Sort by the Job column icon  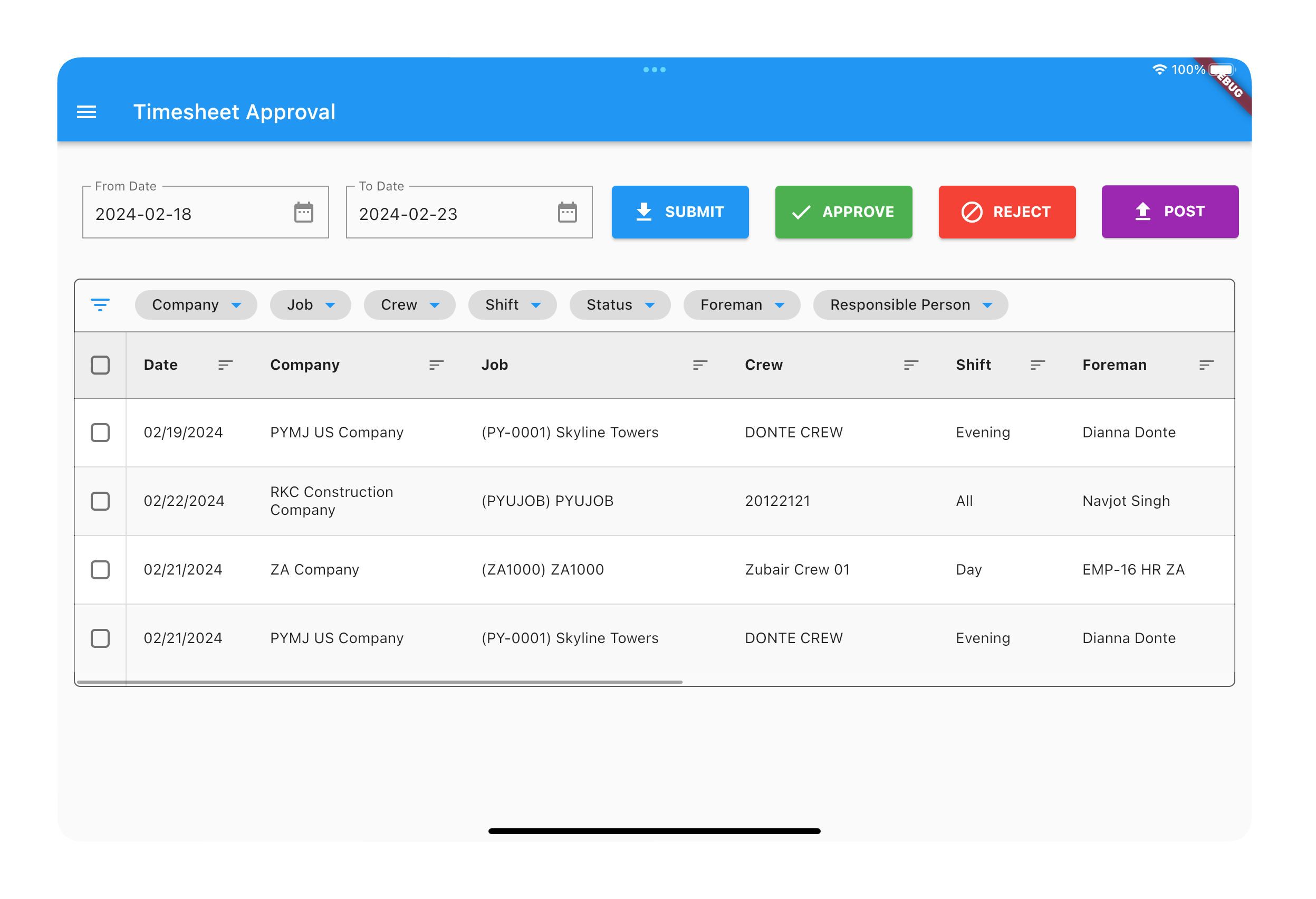(701, 366)
